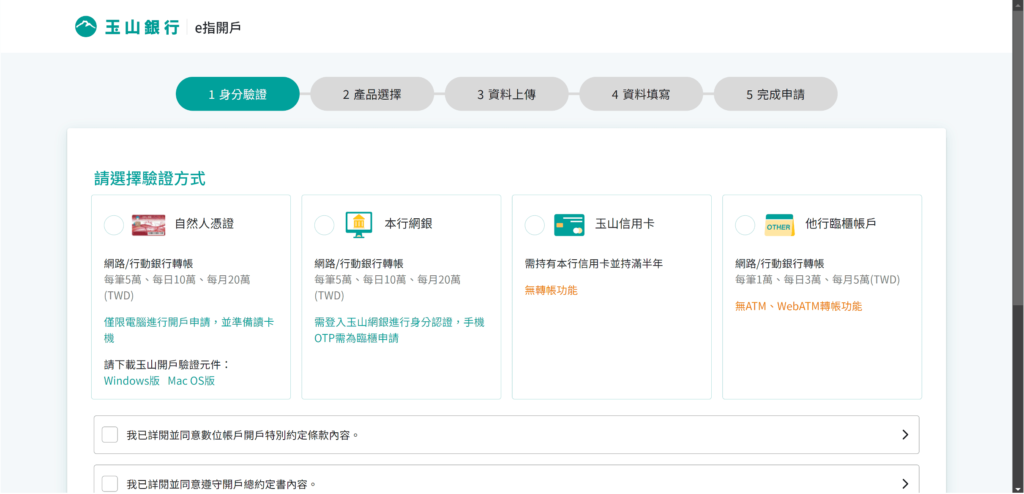The height and width of the screenshot is (494, 1024).
Task: Download the Windows版 verification component
Action: (132, 381)
